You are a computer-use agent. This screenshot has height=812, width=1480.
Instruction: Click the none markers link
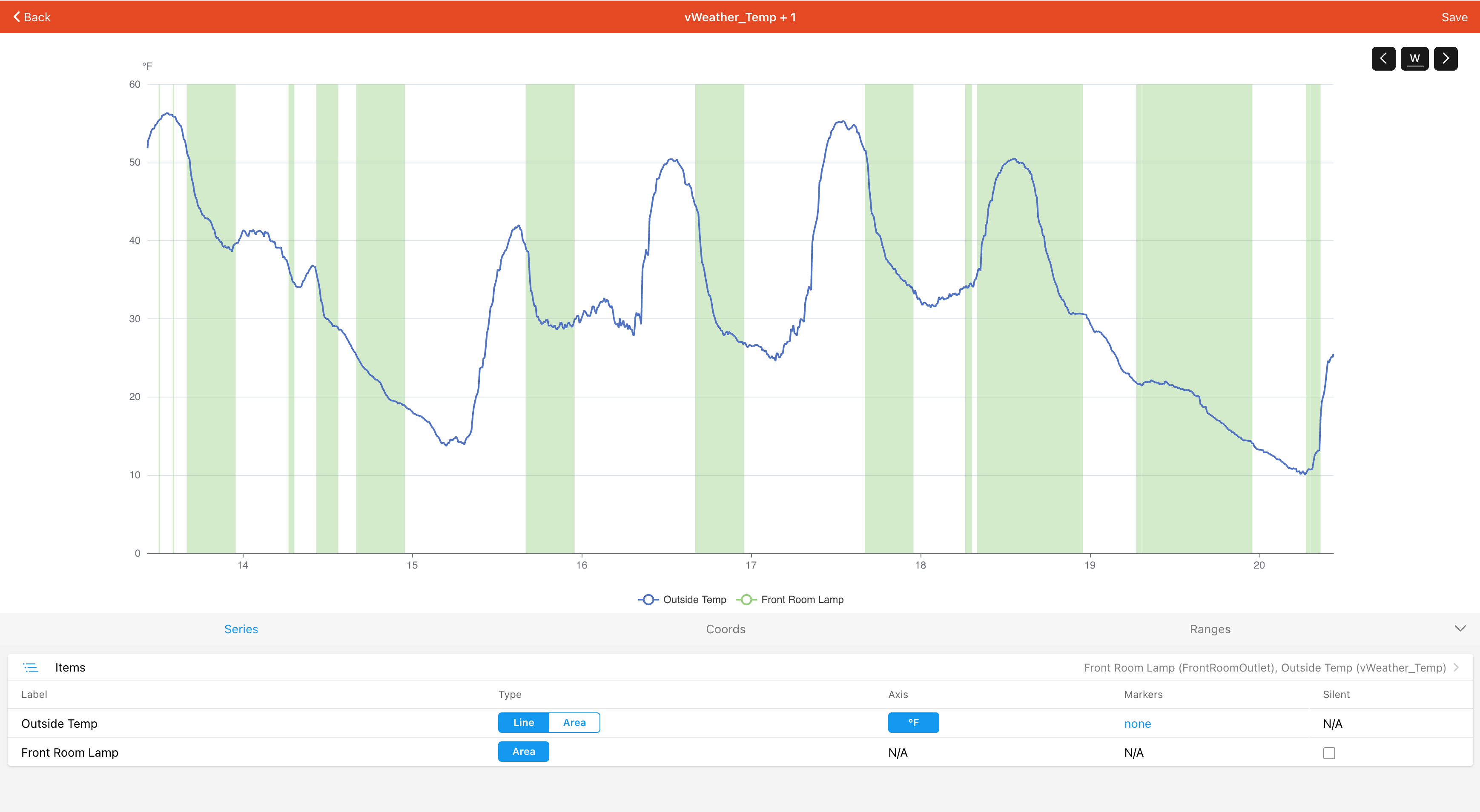coord(1137,723)
